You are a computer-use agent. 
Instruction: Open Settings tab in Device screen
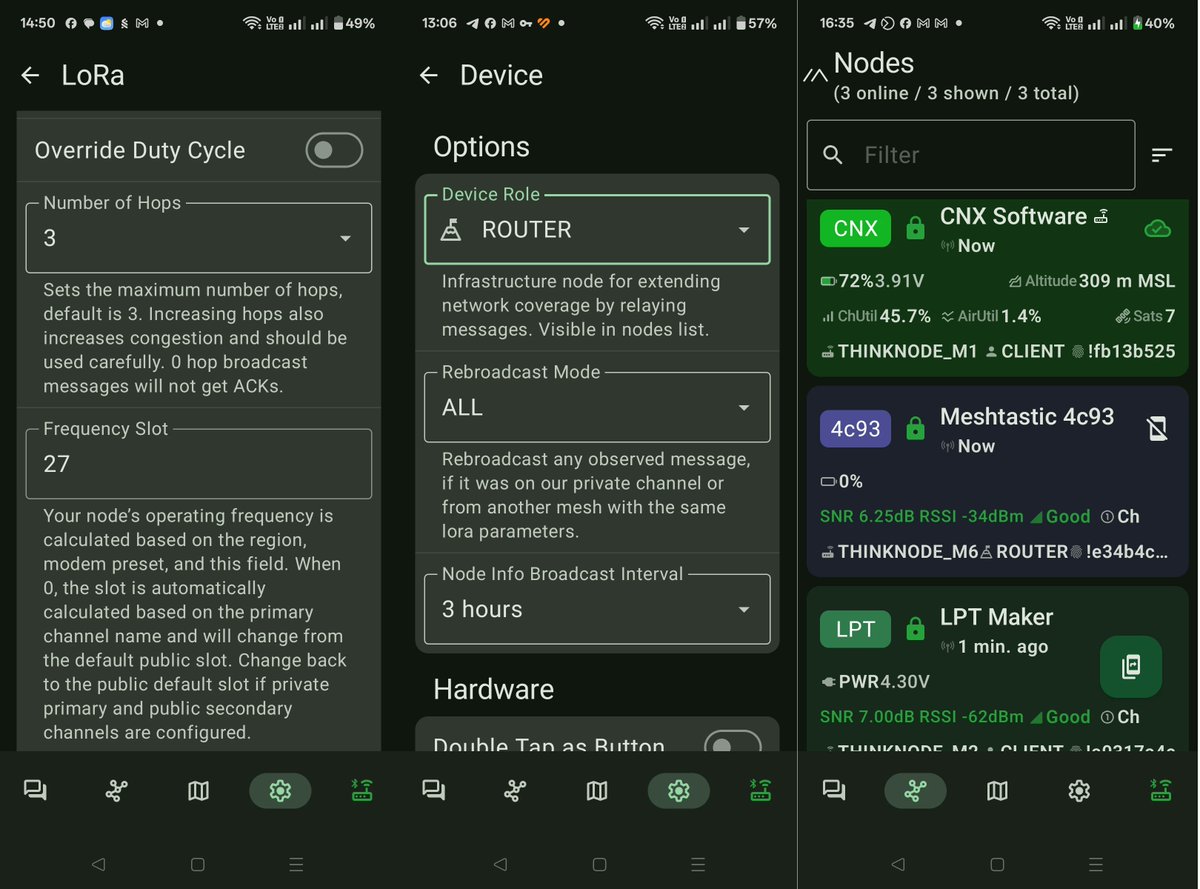pos(679,791)
